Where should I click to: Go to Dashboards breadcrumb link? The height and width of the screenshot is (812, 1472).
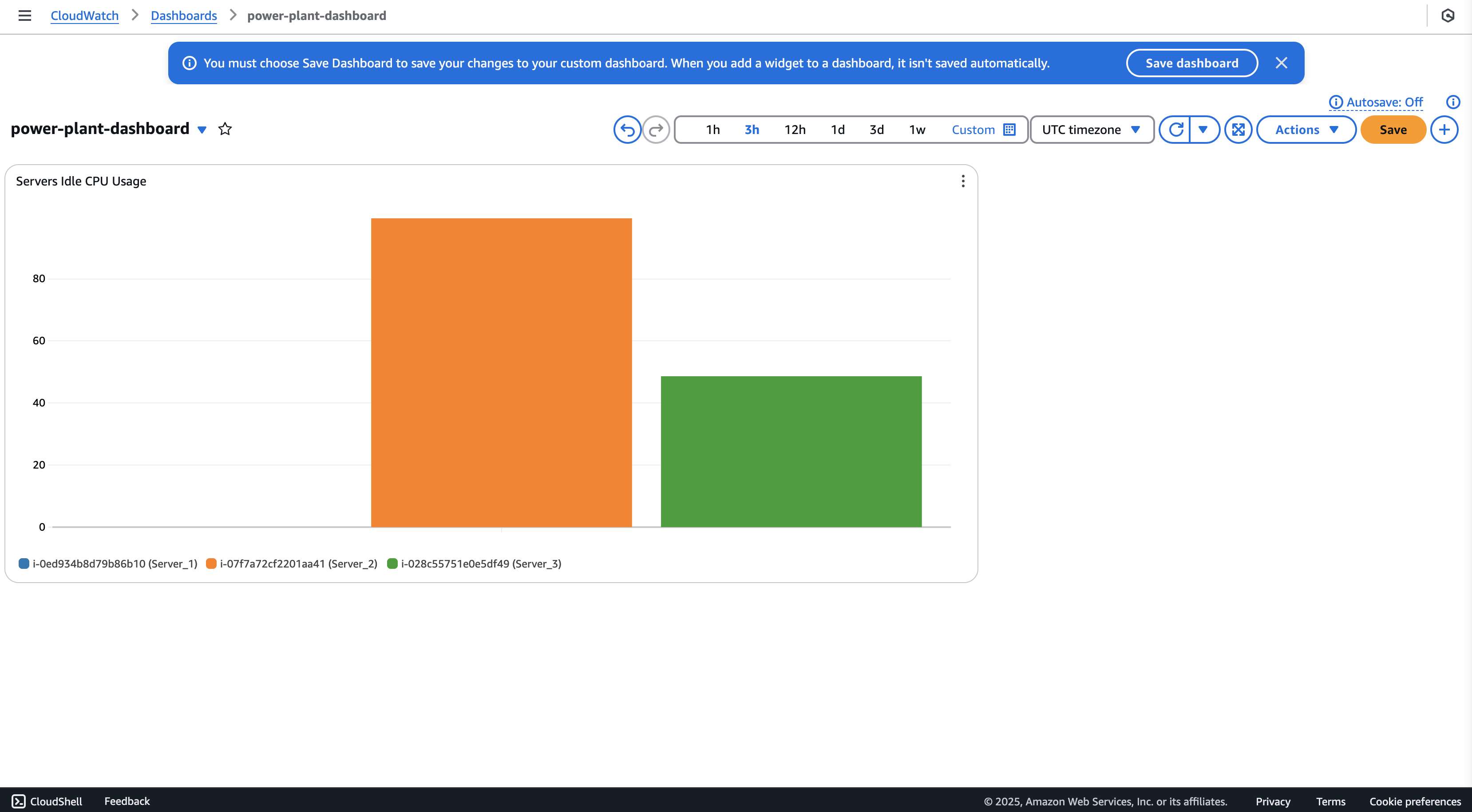pos(184,16)
